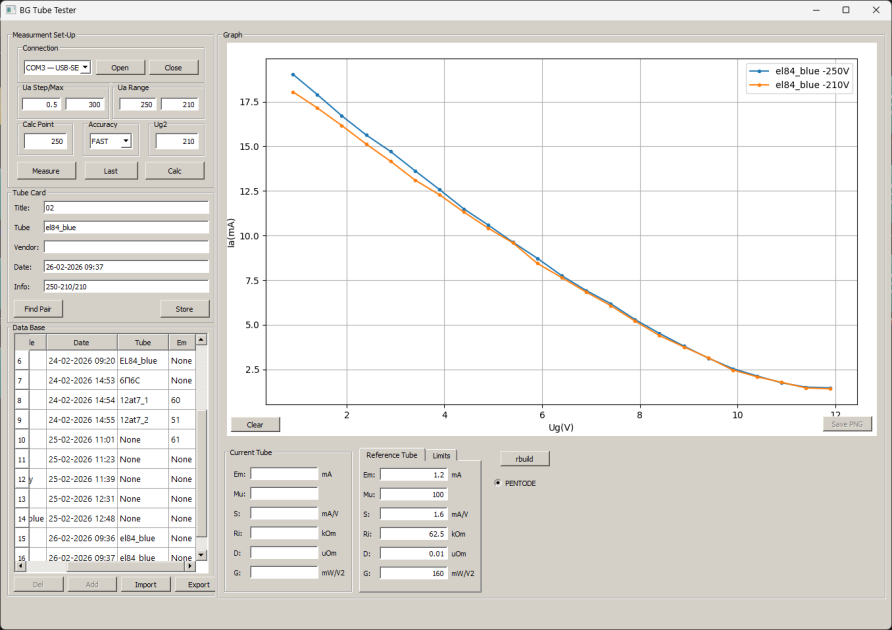Click the Ua Range field showing 250
This screenshot has width=892, height=630.
[137, 104]
